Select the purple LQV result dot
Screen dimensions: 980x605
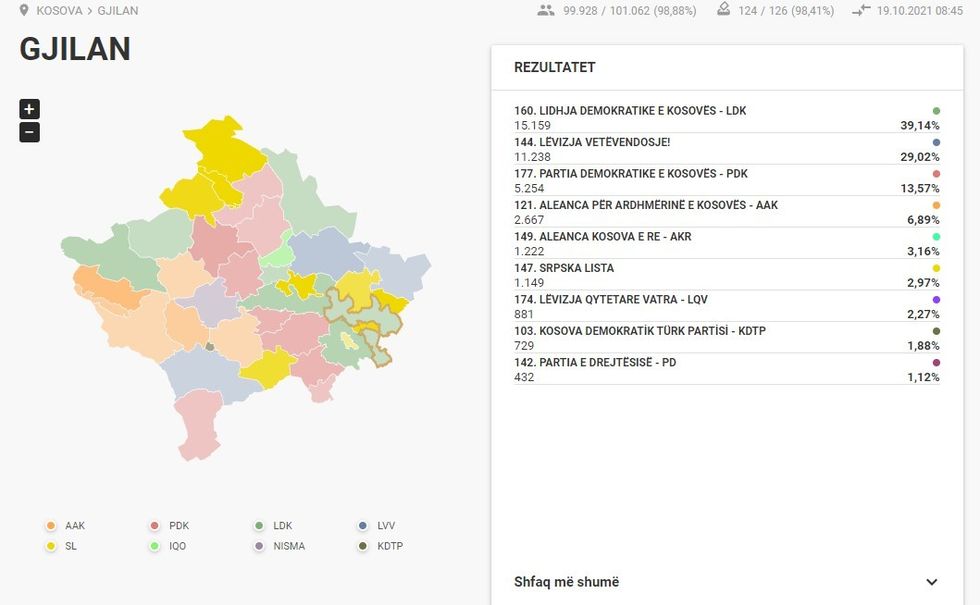click(x=934, y=299)
